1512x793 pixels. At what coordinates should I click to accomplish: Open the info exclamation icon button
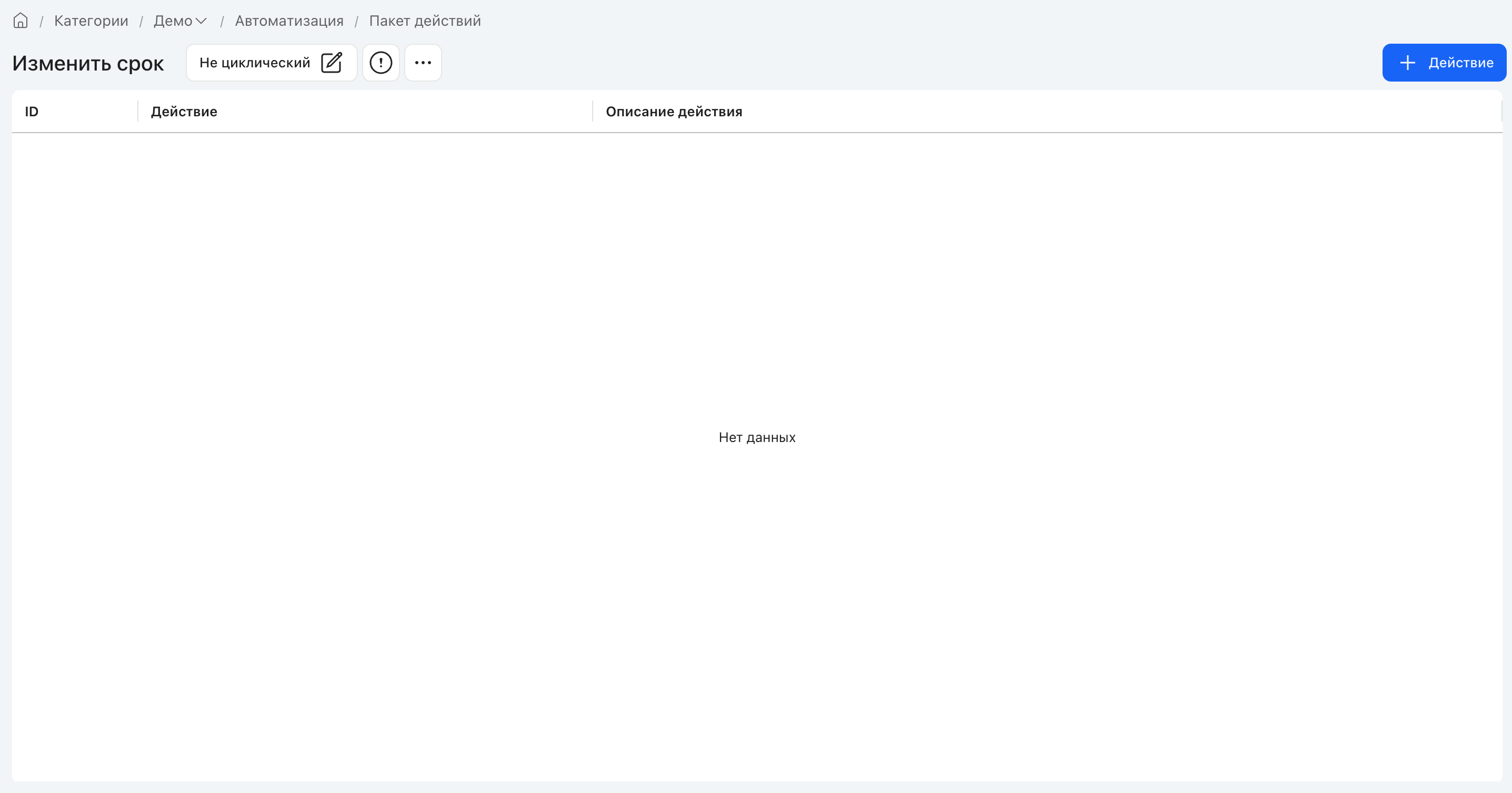(x=381, y=62)
